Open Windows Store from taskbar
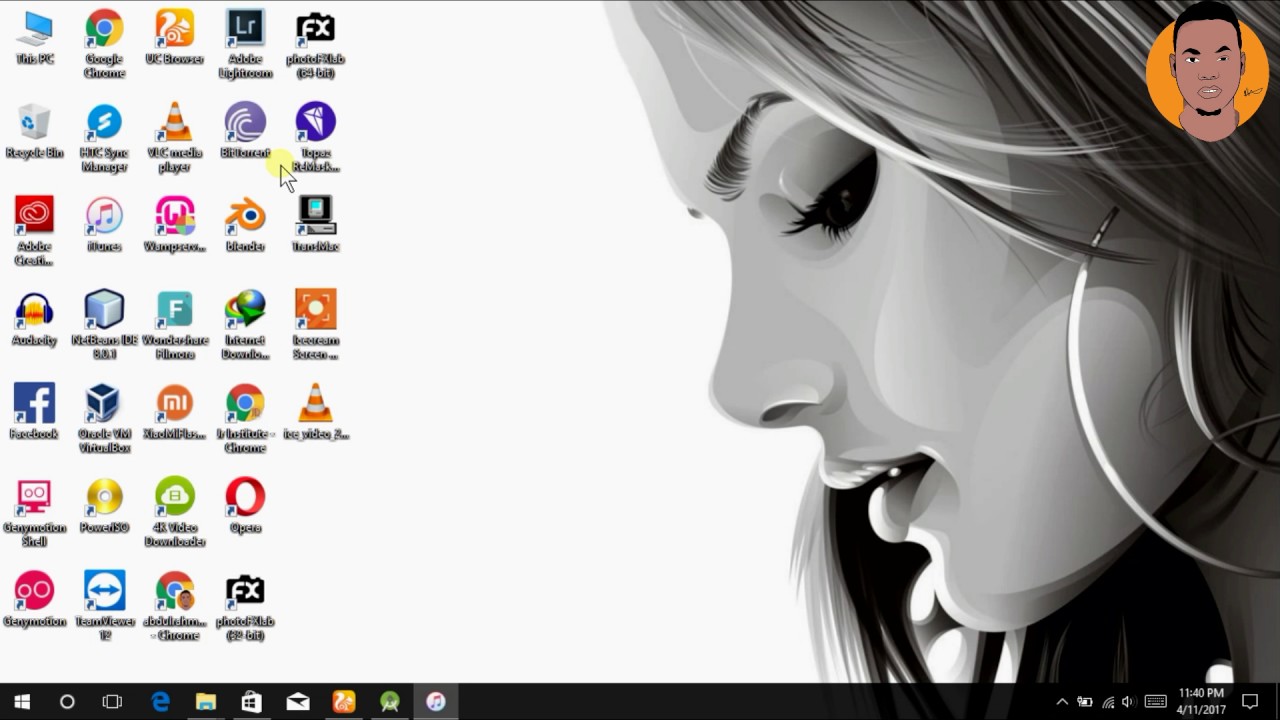 tap(252, 702)
